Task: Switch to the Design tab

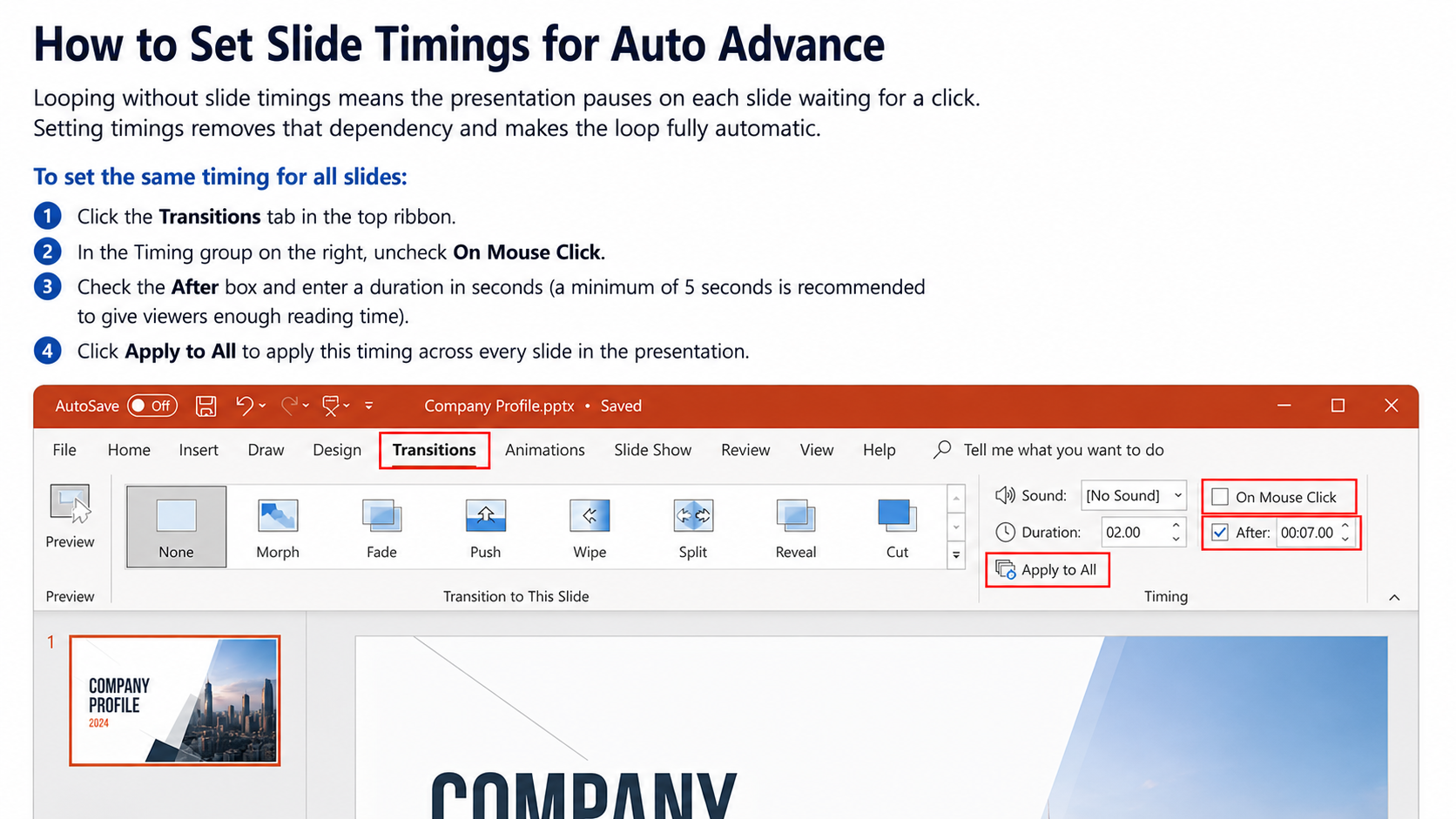Action: (337, 450)
